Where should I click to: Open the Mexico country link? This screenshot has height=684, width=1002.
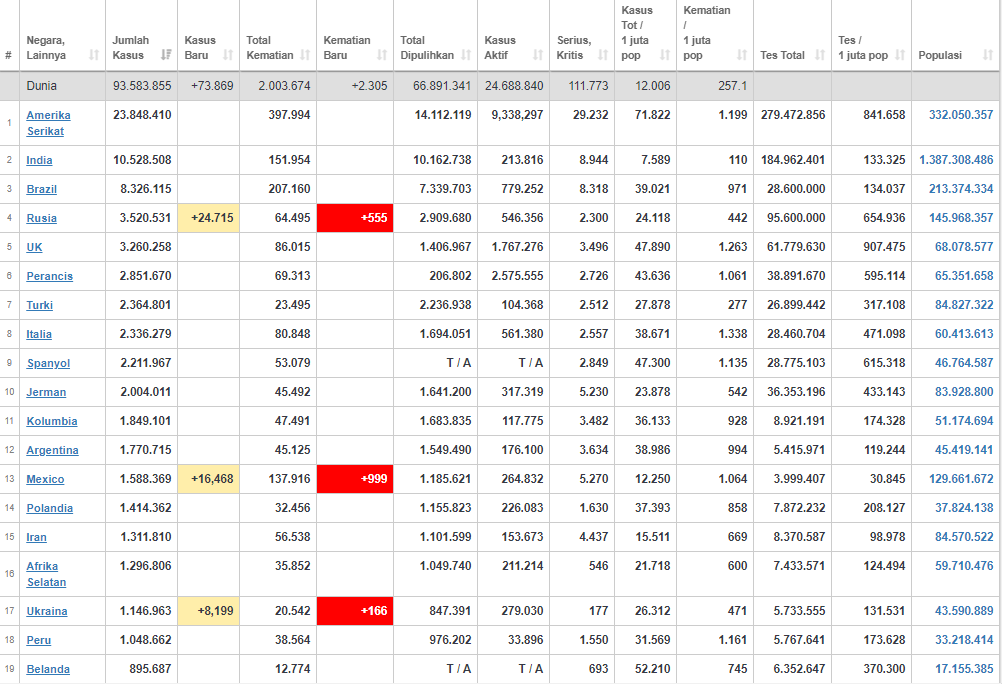click(45, 479)
